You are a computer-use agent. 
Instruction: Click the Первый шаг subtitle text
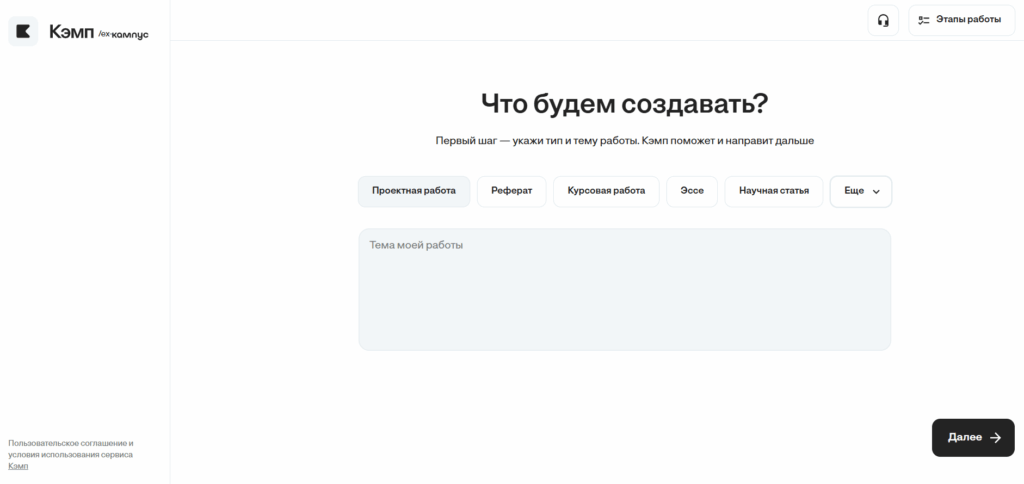pyautogui.click(x=624, y=141)
